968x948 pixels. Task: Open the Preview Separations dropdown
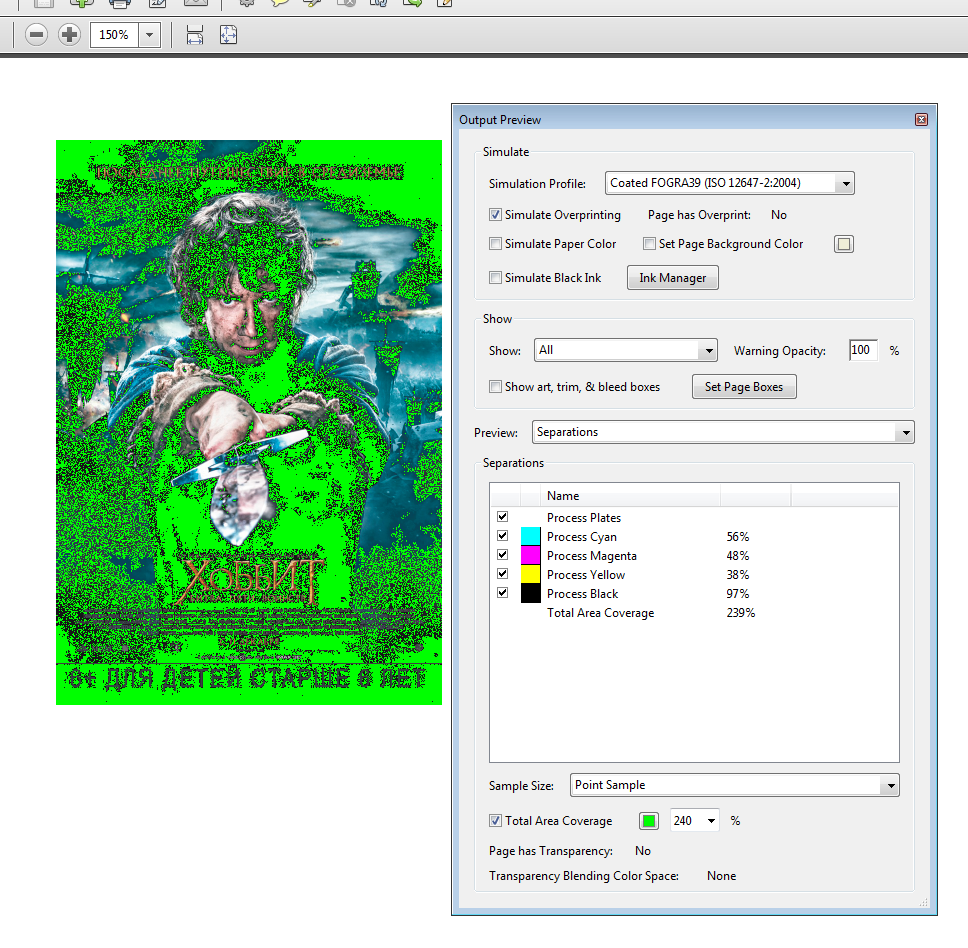723,432
